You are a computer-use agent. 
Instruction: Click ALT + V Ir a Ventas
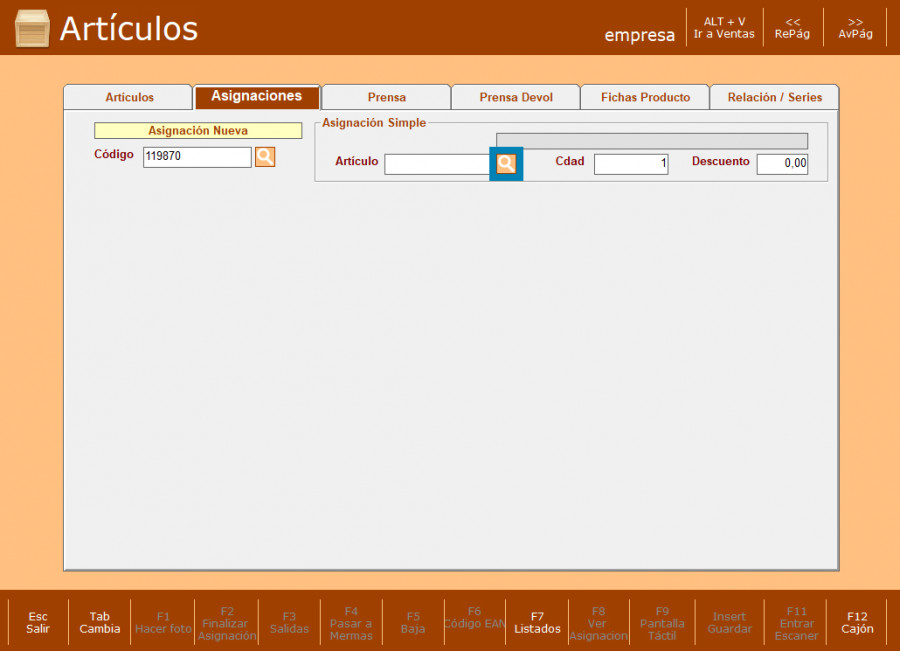coord(724,28)
